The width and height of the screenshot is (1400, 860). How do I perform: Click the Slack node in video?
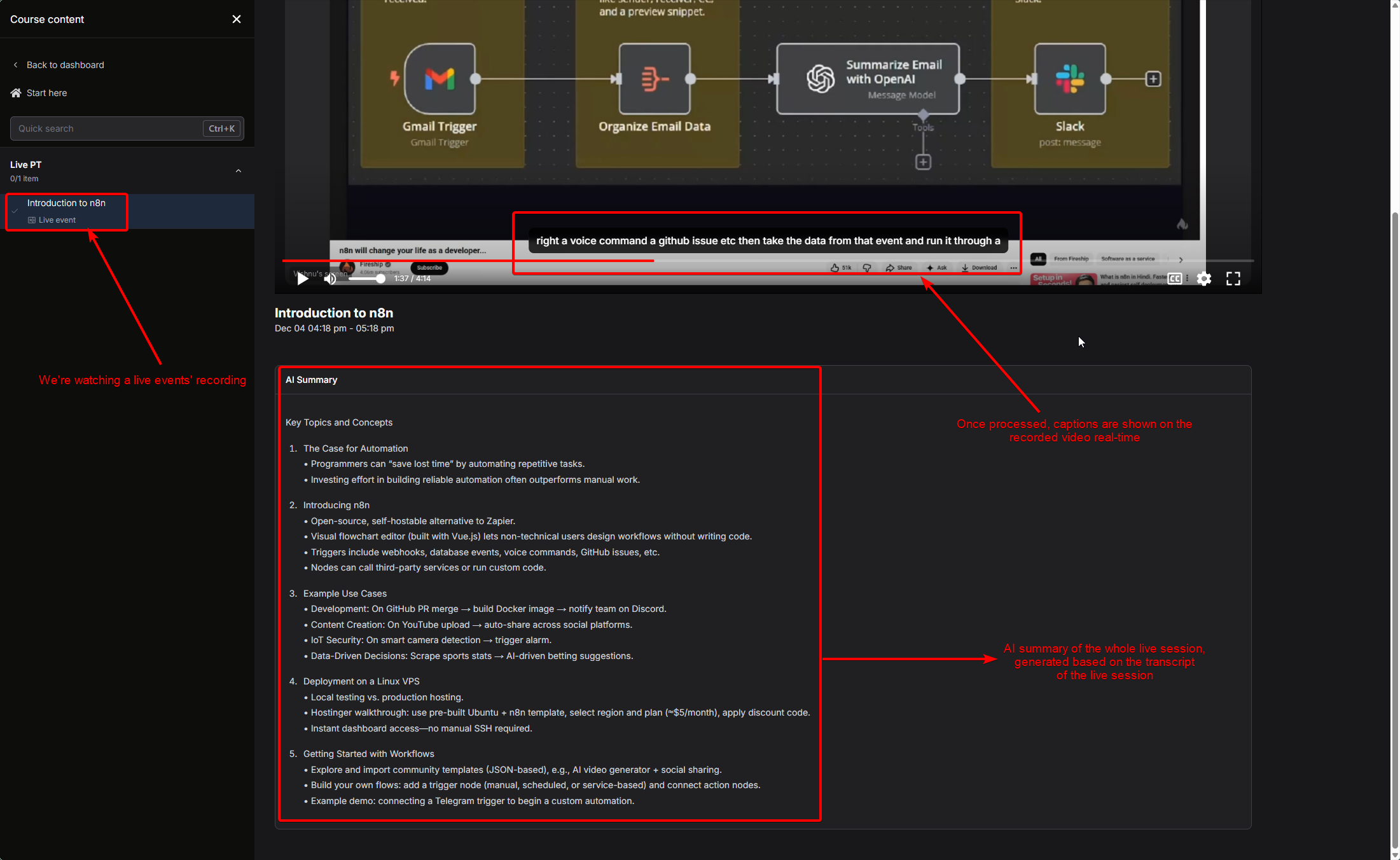(1070, 80)
